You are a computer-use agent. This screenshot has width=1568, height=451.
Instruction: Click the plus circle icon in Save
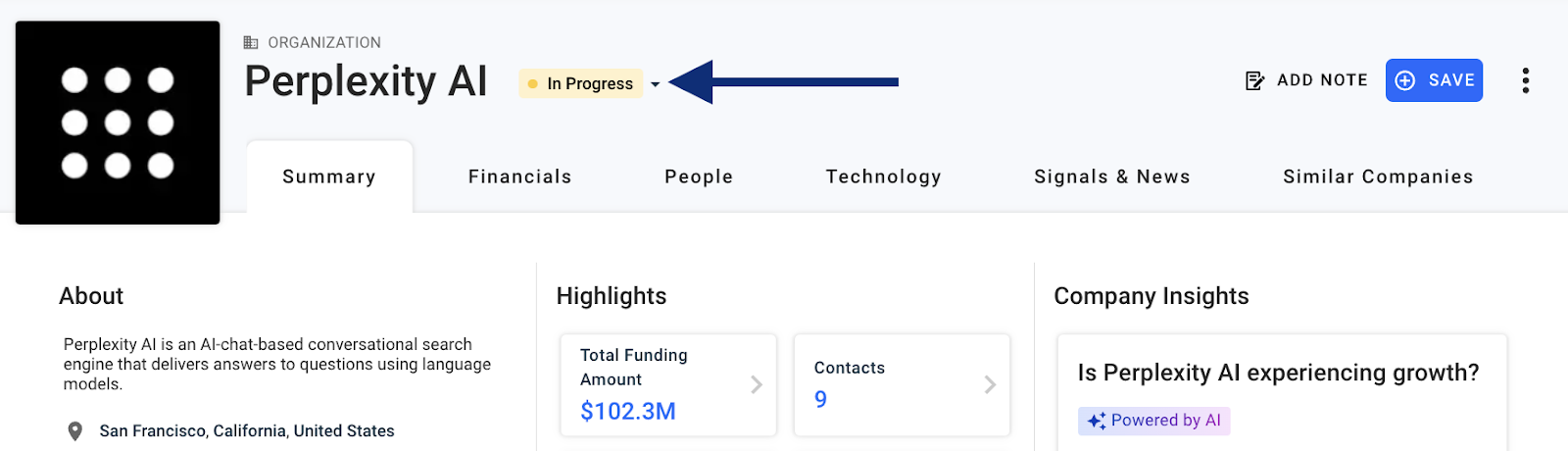click(x=1405, y=80)
